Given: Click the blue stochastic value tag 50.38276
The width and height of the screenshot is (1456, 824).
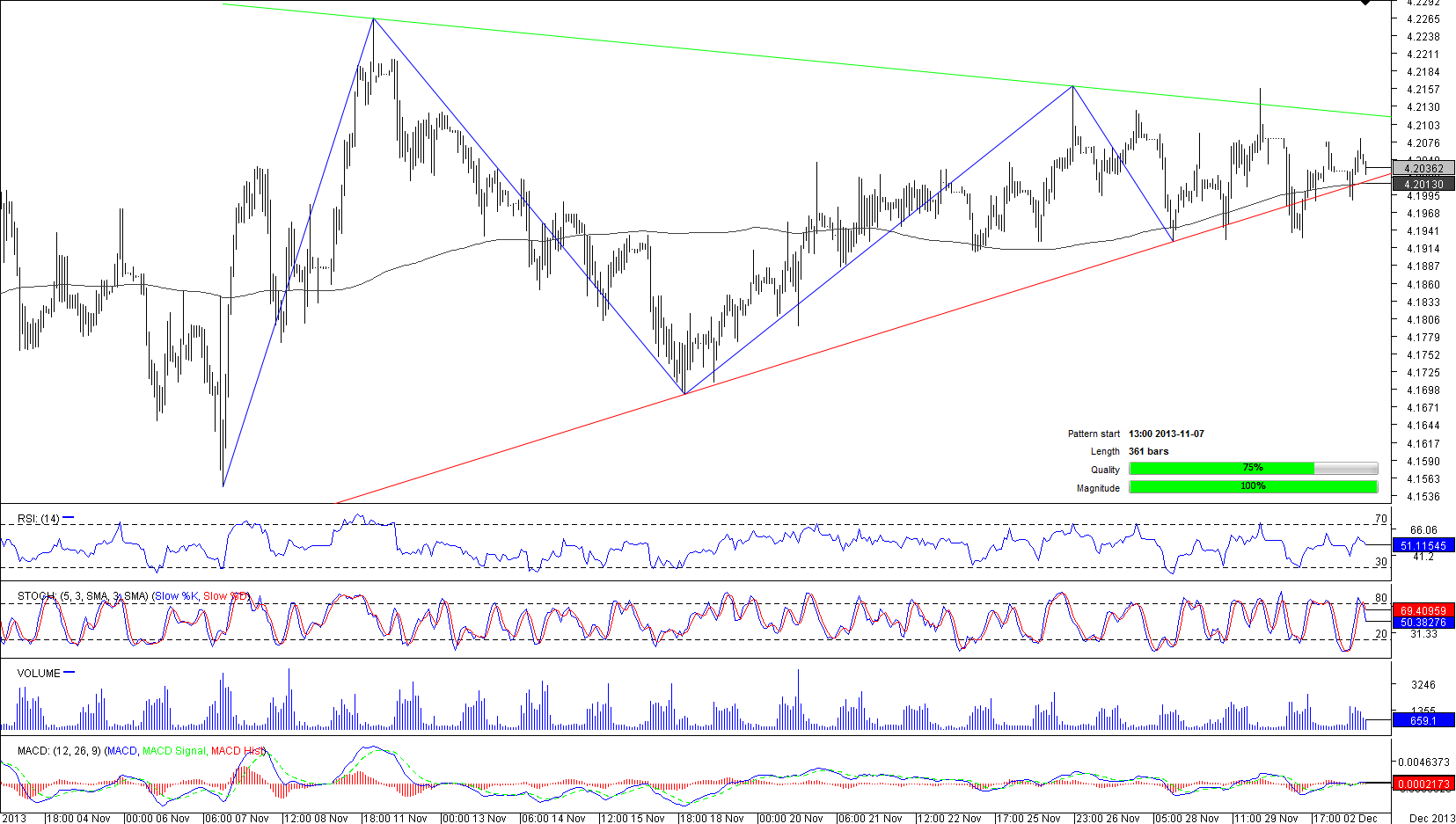Looking at the screenshot, I should [1423, 622].
